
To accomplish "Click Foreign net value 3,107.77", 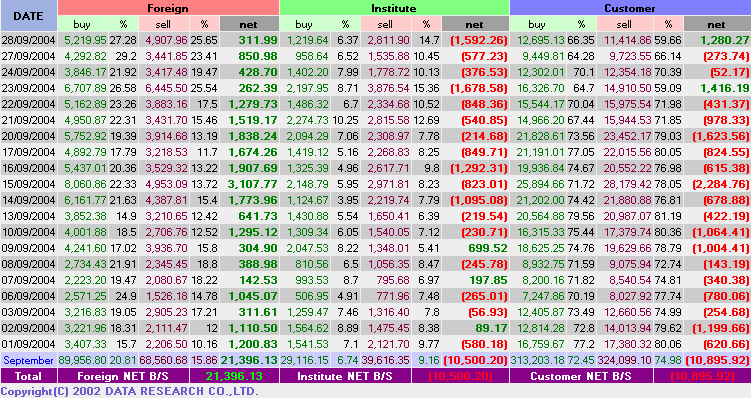I will [x=252, y=184].
